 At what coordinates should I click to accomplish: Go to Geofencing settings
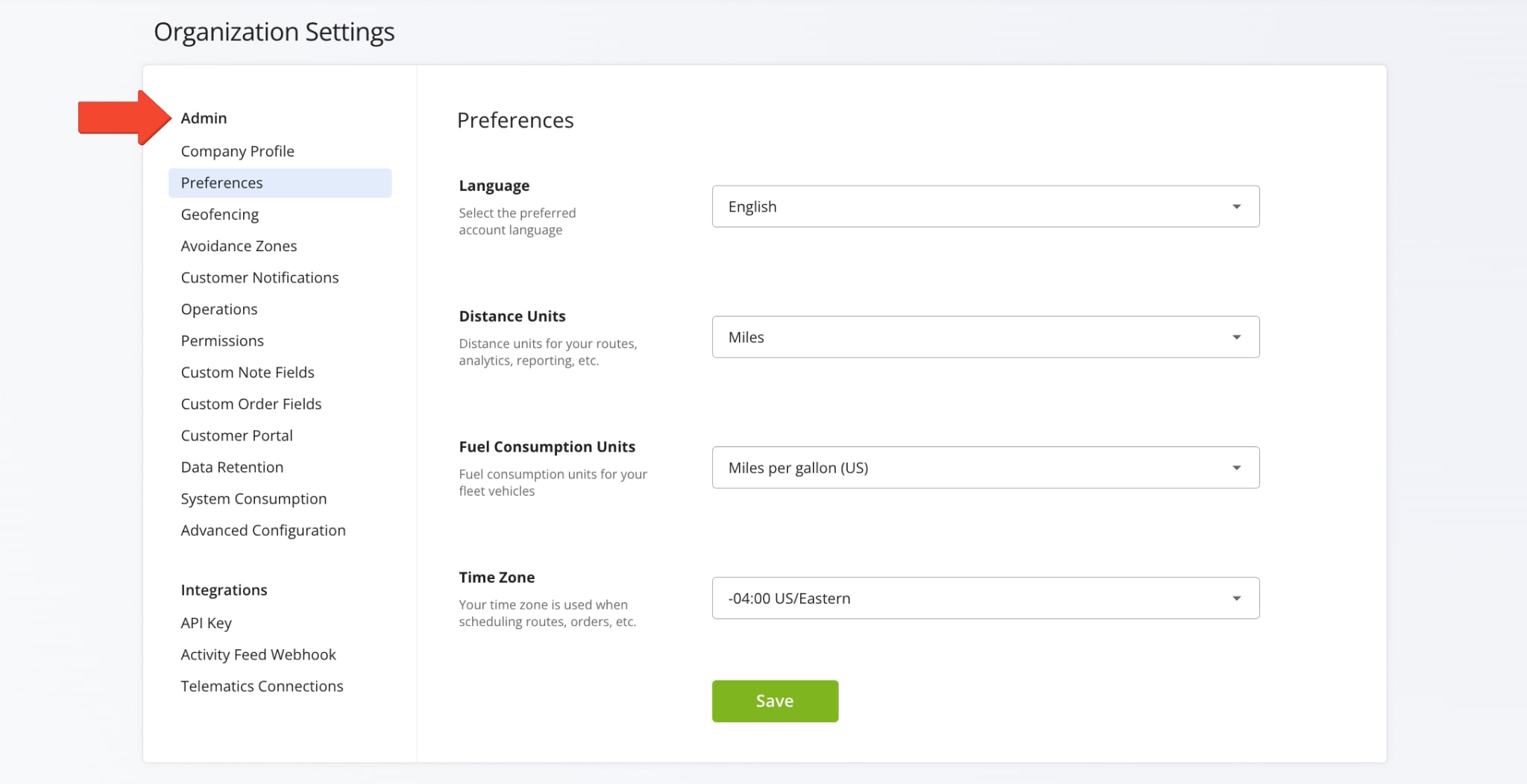[x=220, y=215]
